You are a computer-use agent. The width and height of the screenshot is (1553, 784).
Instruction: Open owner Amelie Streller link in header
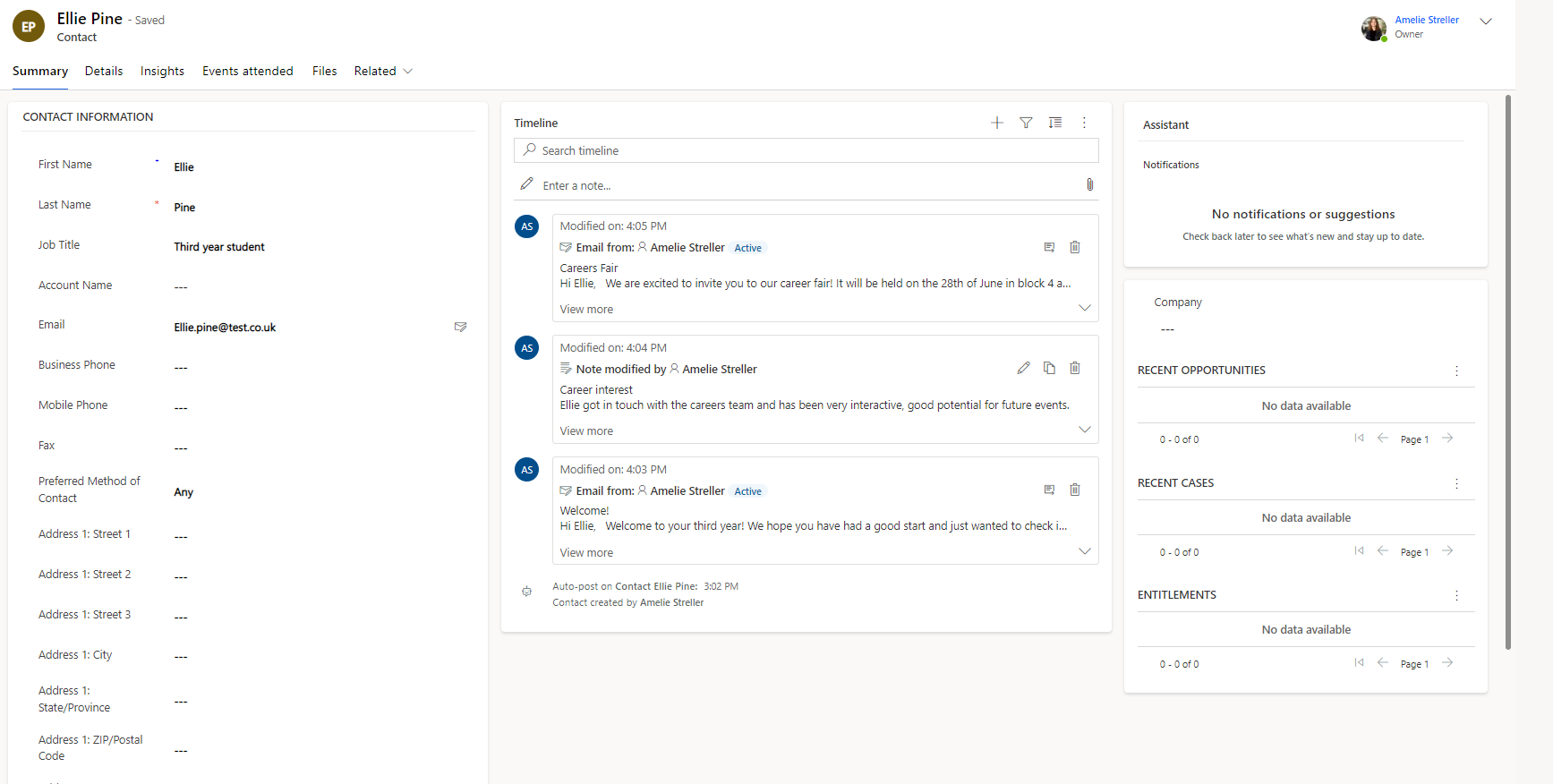(x=1426, y=20)
